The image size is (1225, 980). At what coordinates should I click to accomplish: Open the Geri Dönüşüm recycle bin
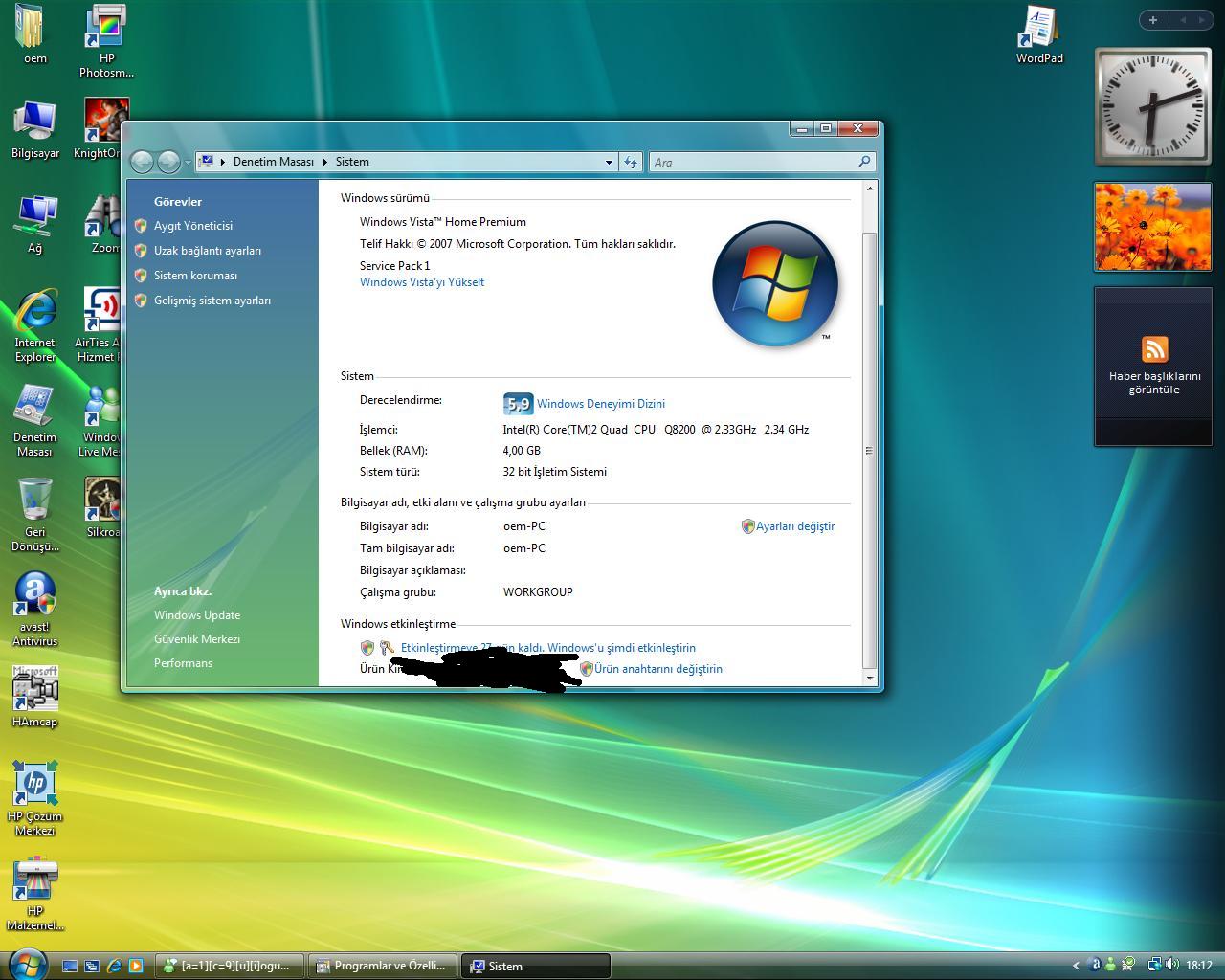pyautogui.click(x=34, y=515)
